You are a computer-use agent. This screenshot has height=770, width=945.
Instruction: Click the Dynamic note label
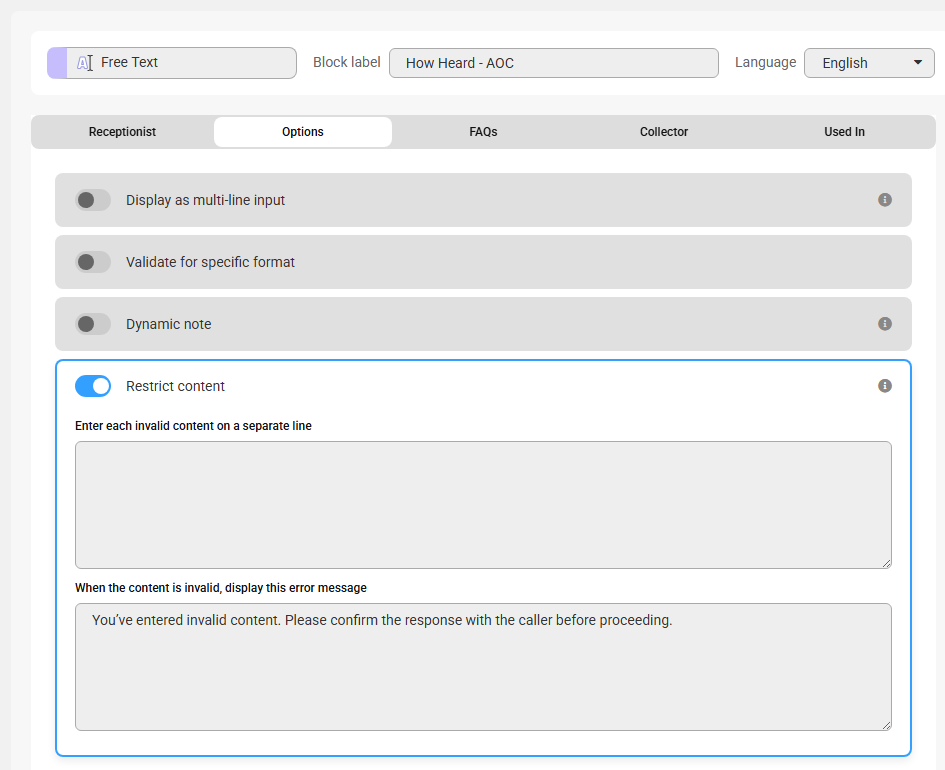tap(168, 324)
